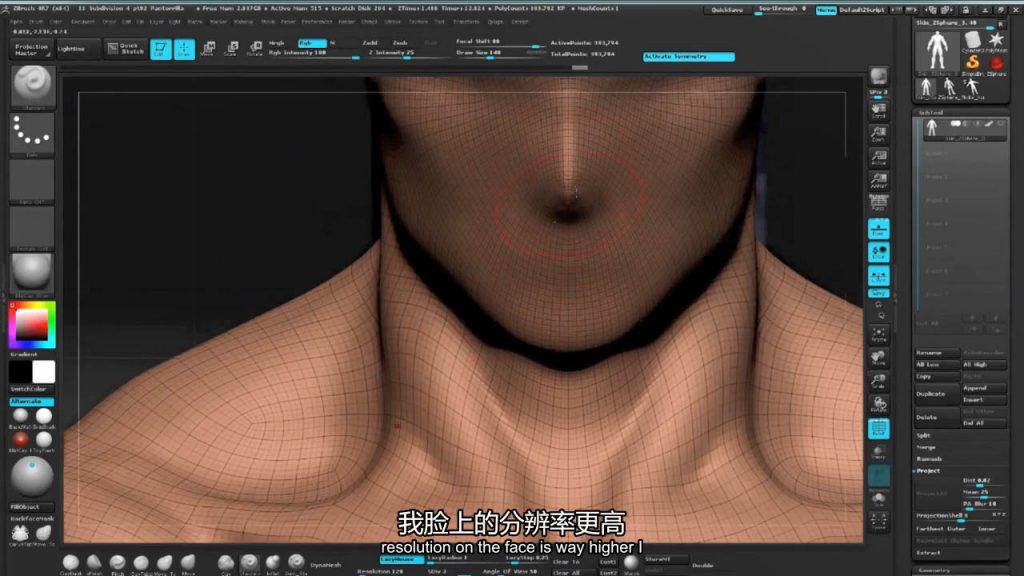
Task: Collapse the Project section
Action: tap(928, 471)
